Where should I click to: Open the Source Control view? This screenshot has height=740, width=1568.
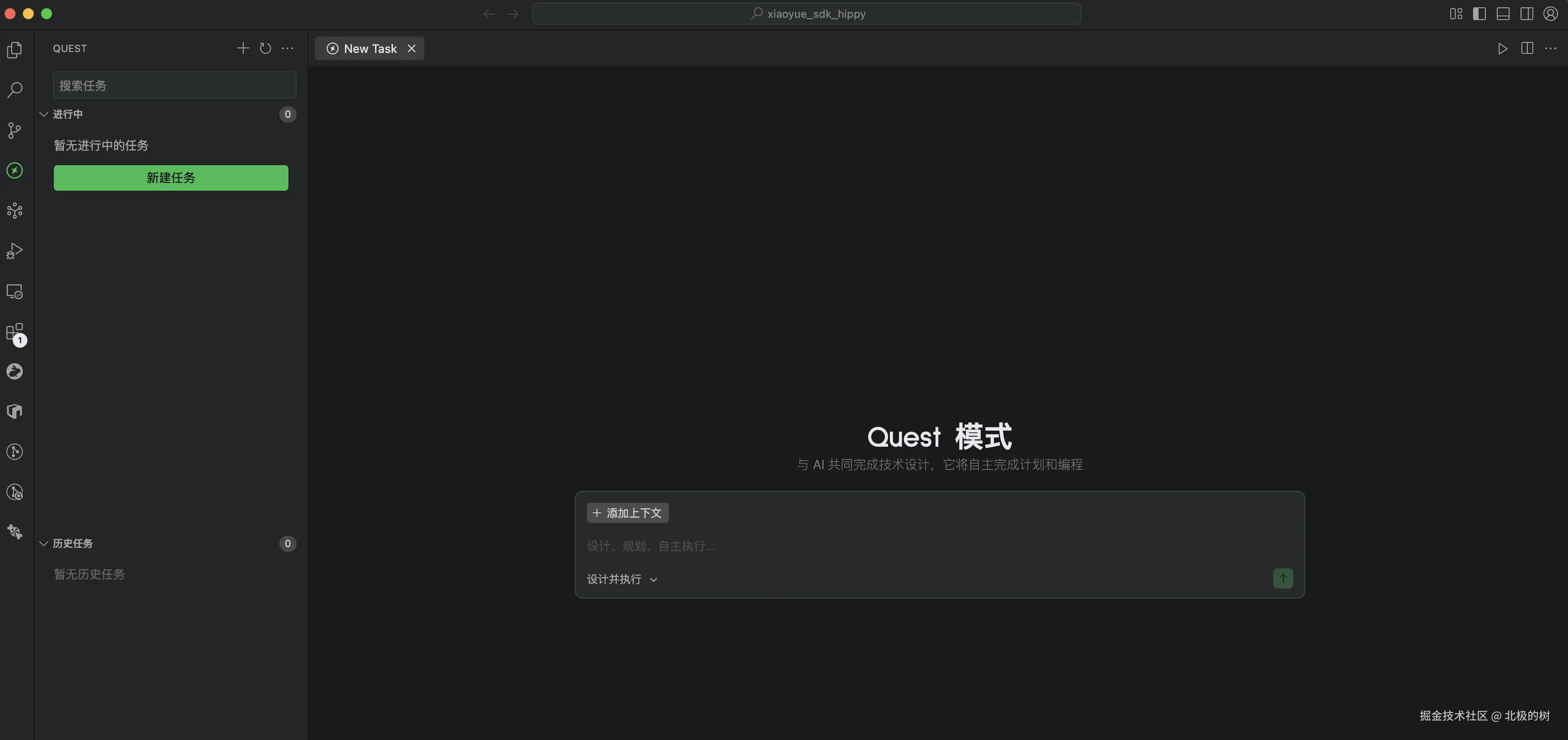pyautogui.click(x=15, y=130)
